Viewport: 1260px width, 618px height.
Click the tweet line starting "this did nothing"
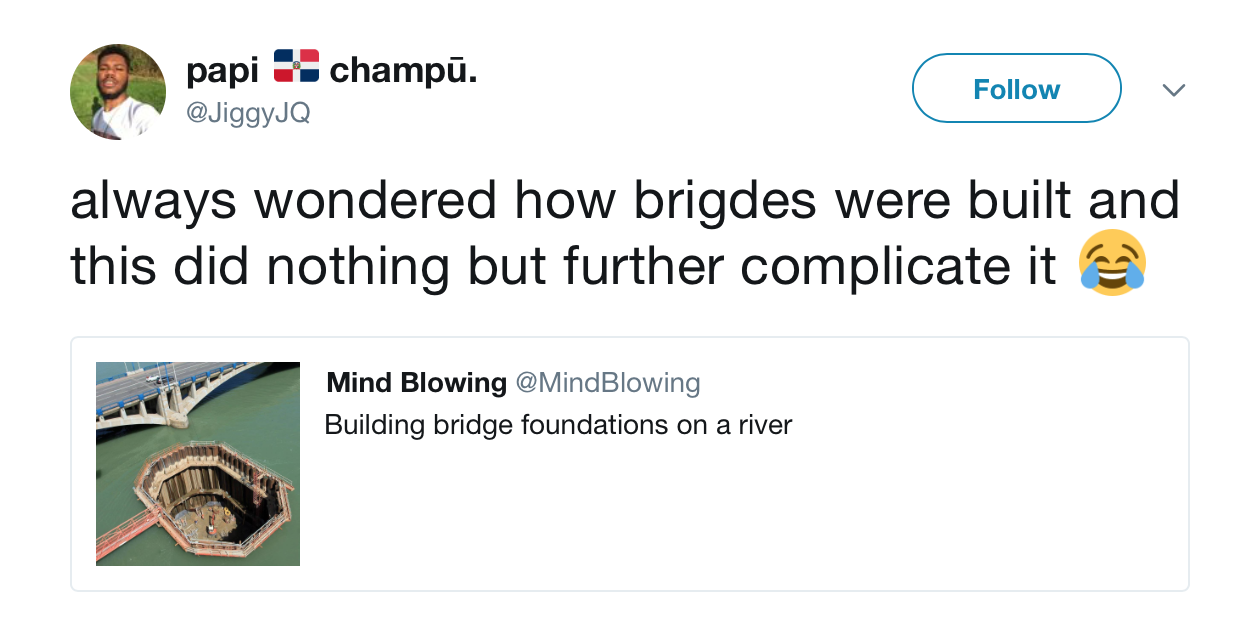pyautogui.click(x=563, y=265)
